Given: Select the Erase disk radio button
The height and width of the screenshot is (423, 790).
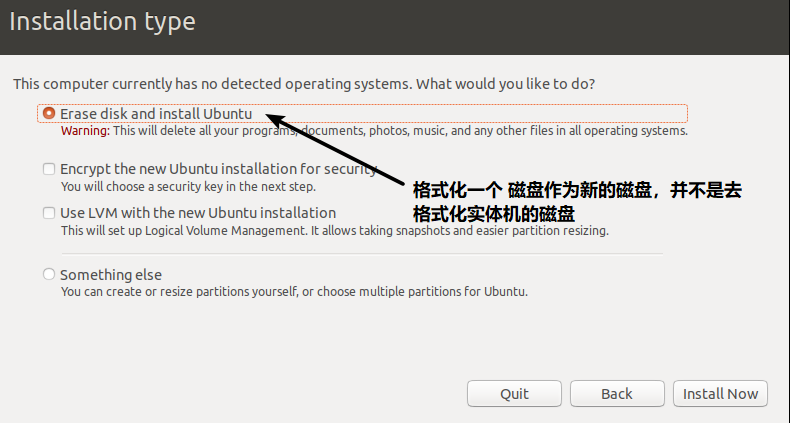Looking at the screenshot, I should [x=49, y=113].
